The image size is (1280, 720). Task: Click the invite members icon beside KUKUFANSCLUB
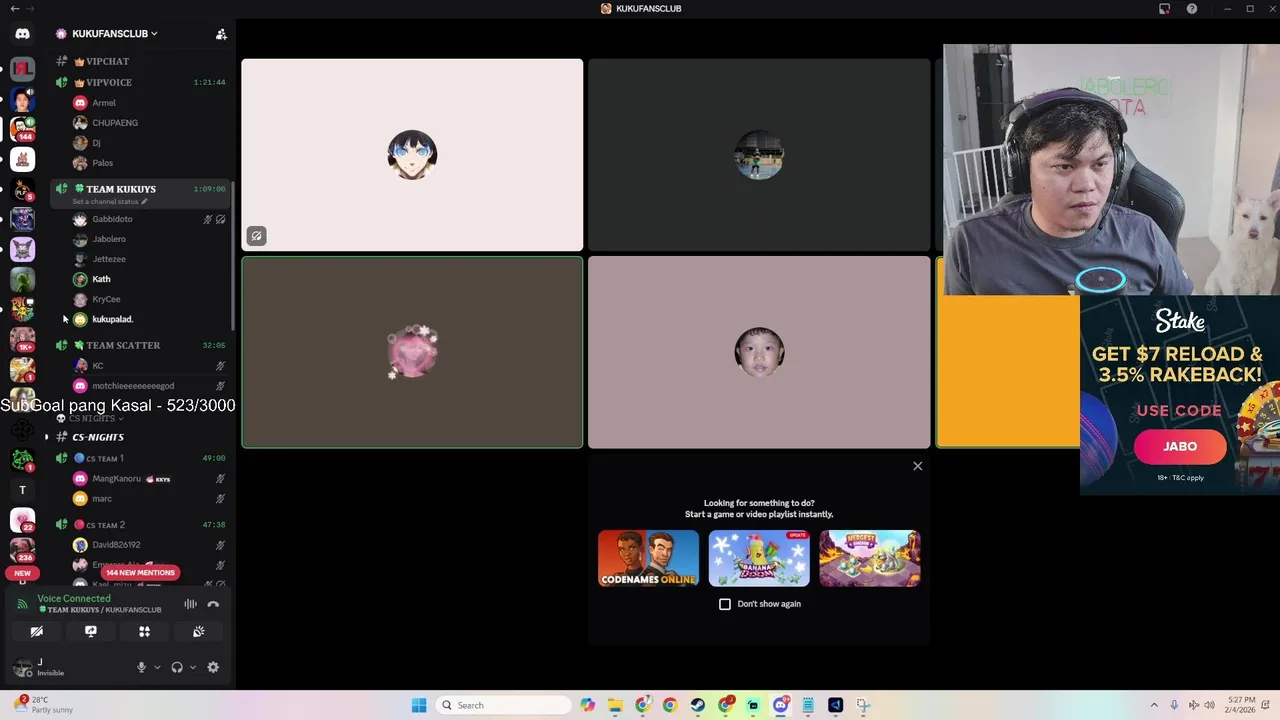pyautogui.click(x=221, y=34)
